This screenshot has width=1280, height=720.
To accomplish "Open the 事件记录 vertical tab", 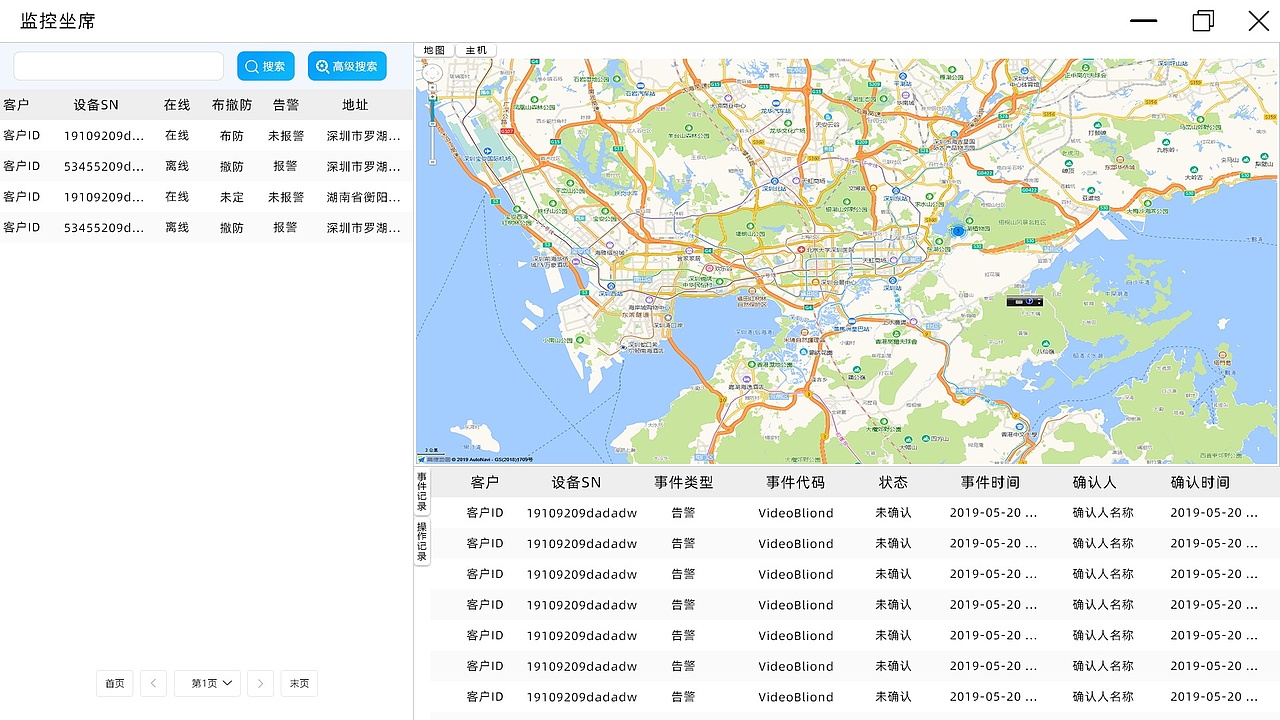I will click(x=421, y=490).
